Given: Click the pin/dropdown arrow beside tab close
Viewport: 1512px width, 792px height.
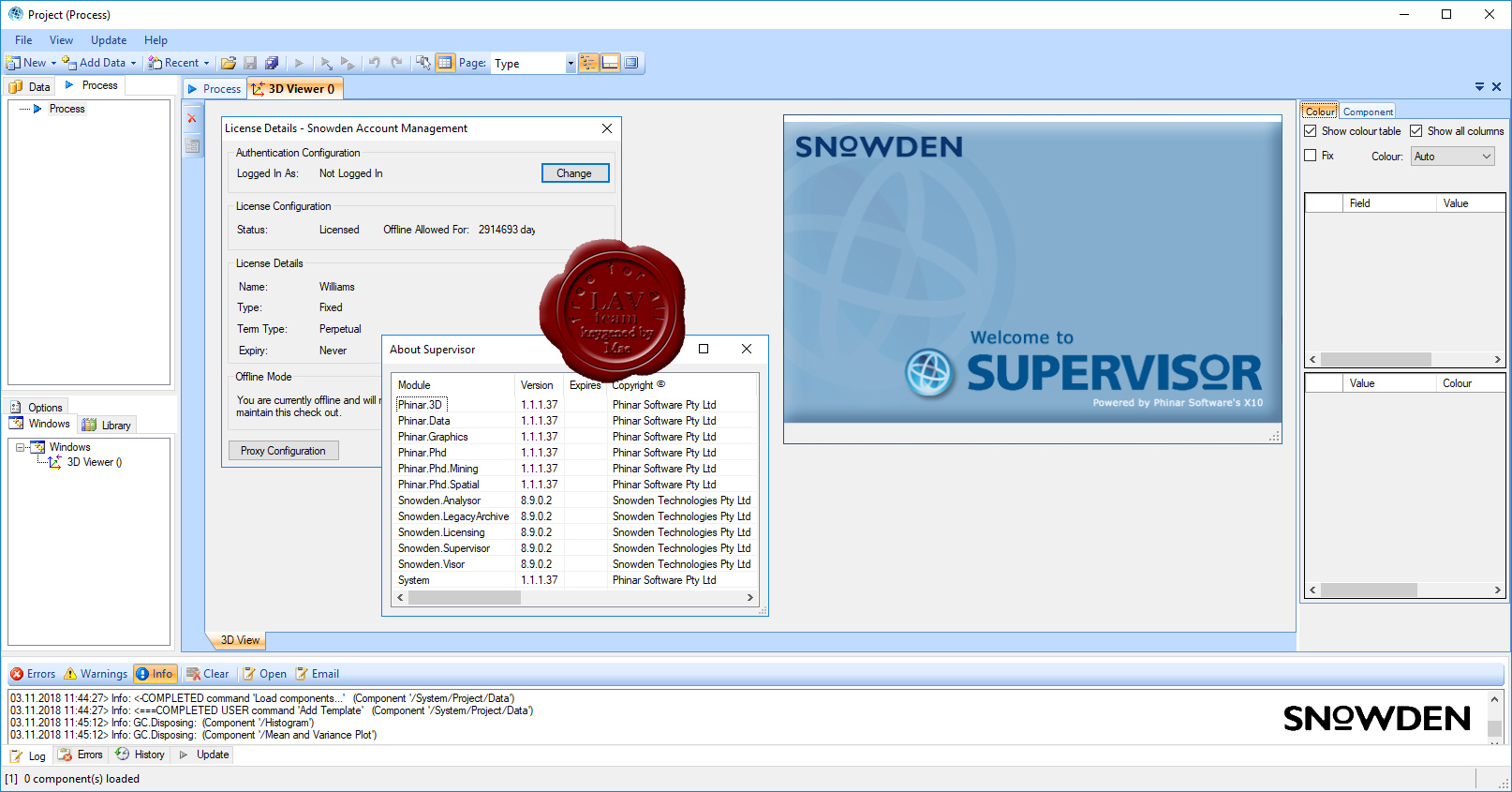Looking at the screenshot, I should click(x=1479, y=86).
